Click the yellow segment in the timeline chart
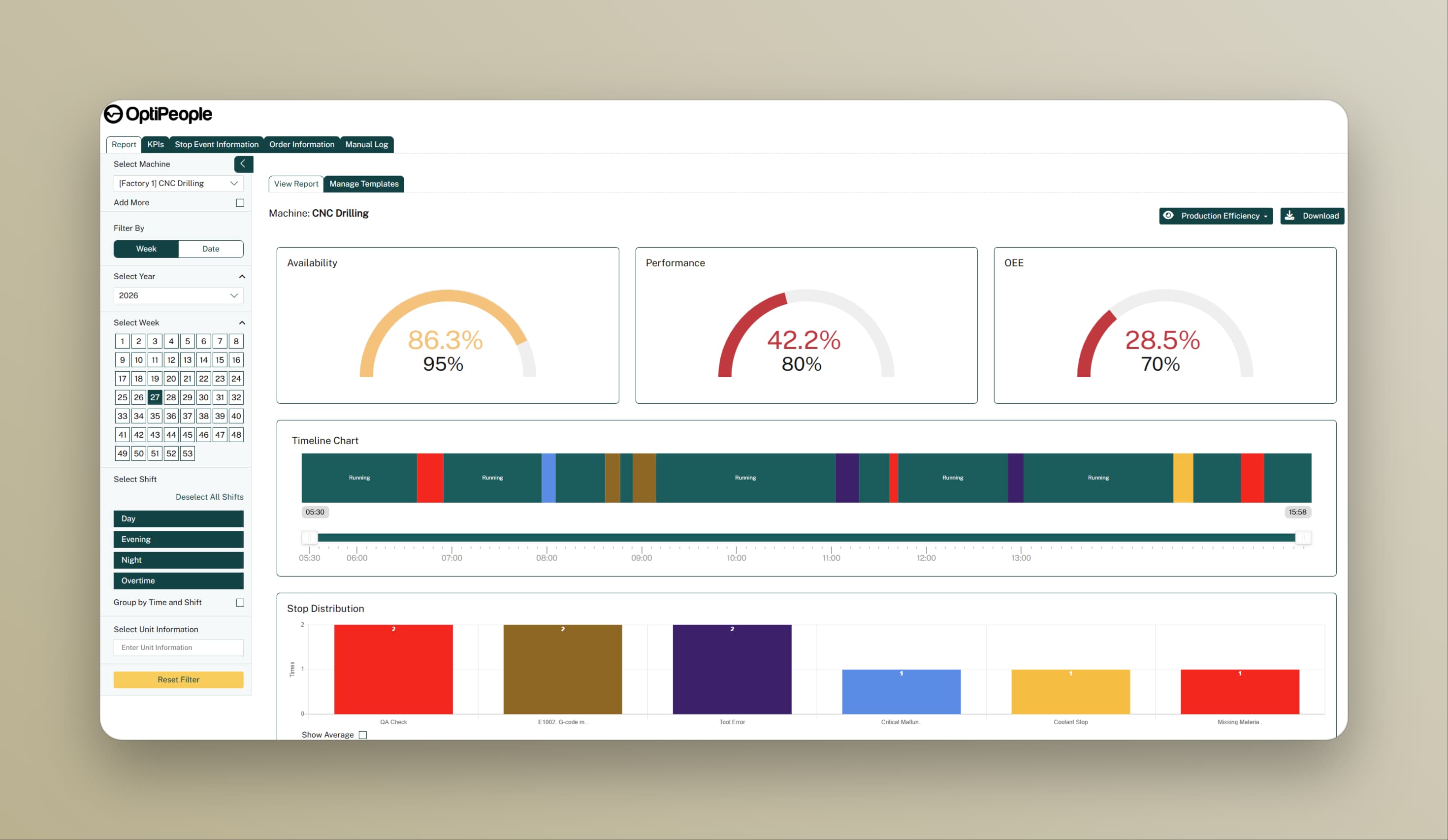Image resolution: width=1448 pixels, height=840 pixels. tap(1183, 478)
